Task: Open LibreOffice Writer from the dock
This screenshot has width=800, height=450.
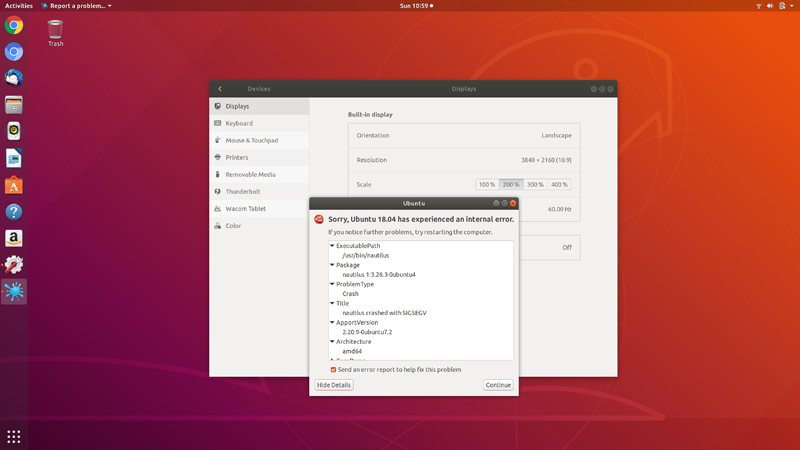Action: pos(14,158)
